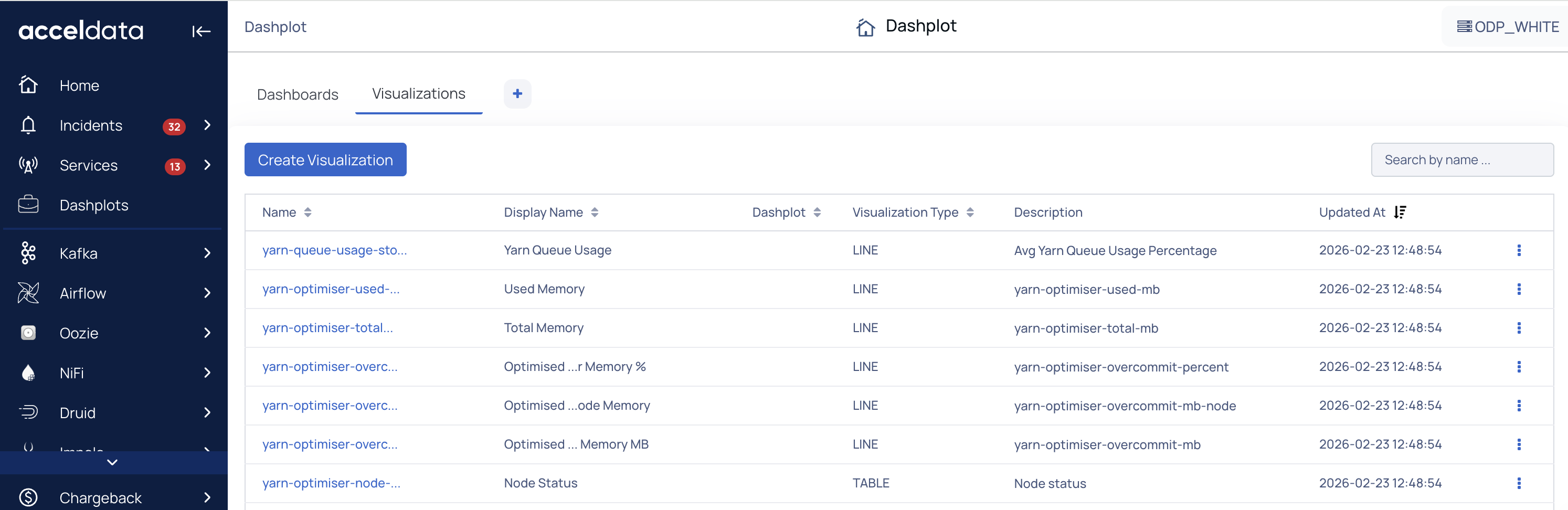Click the Incidents bell icon
Screen dimensions: 1568x510
(28, 125)
